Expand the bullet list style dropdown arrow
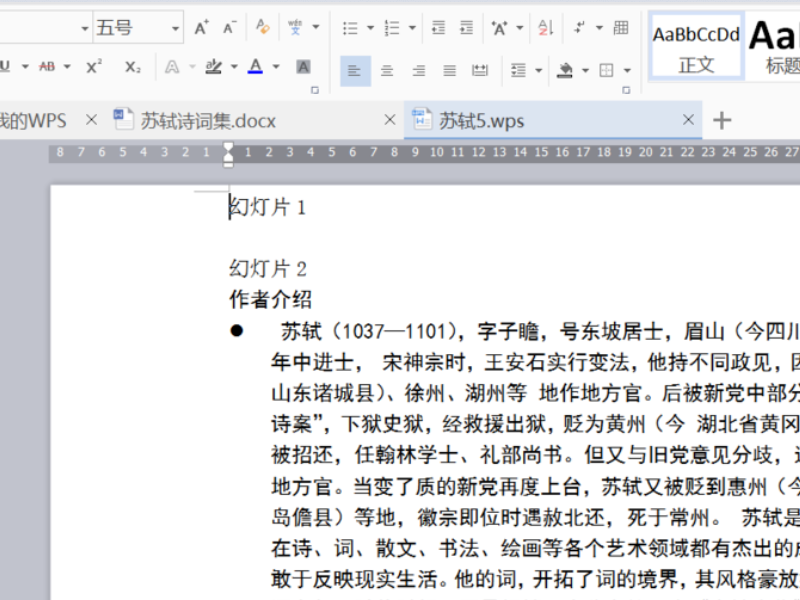 point(370,28)
